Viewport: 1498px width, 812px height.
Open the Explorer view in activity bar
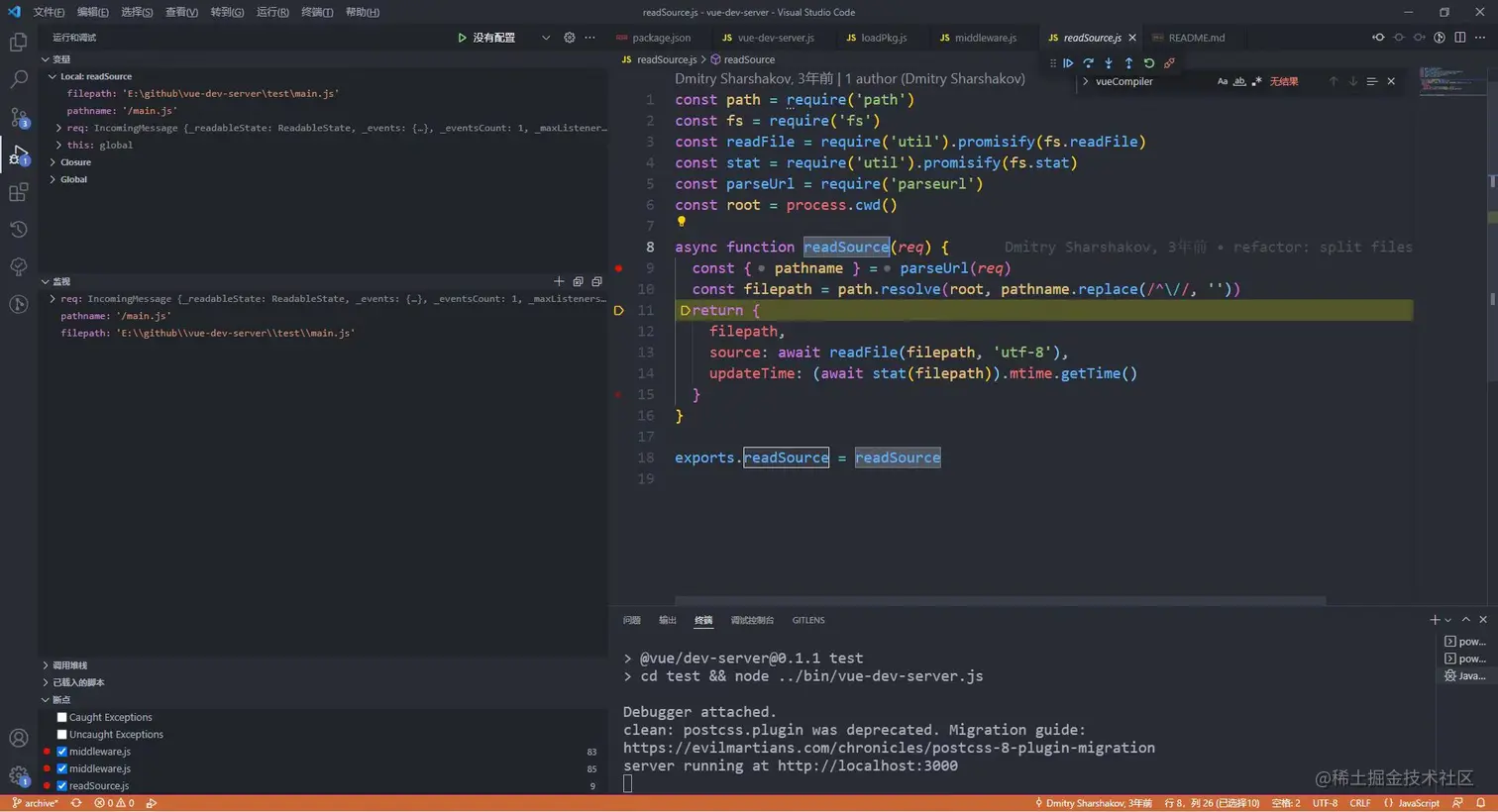[18, 43]
